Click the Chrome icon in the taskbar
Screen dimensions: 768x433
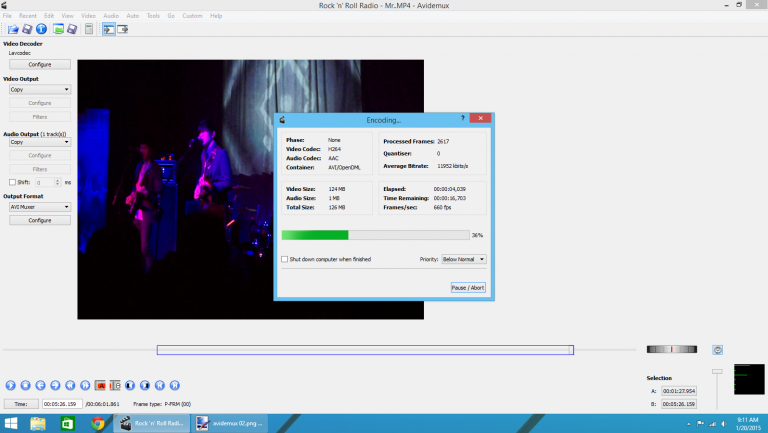click(98, 423)
